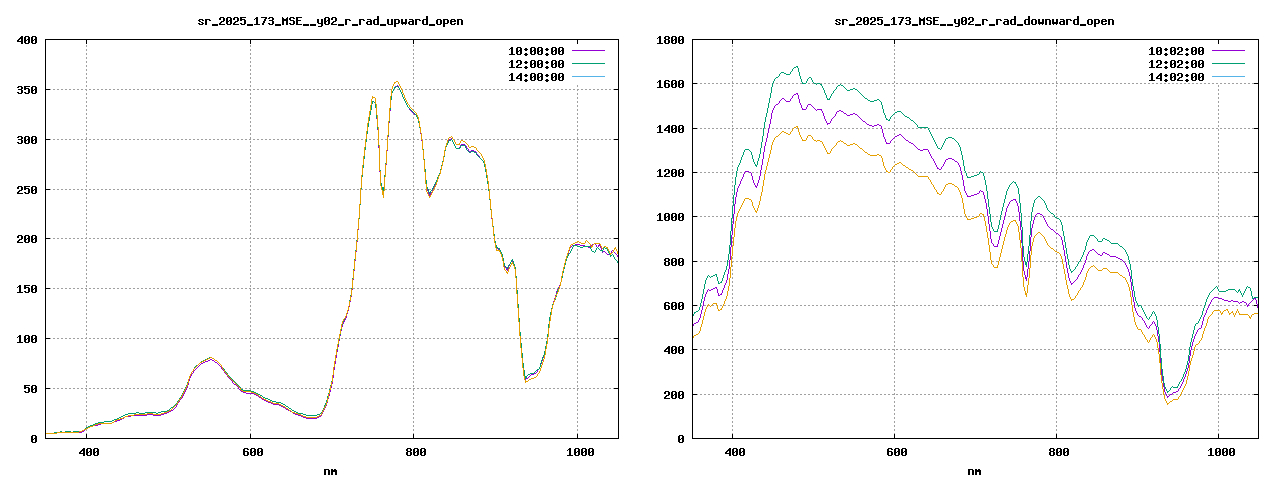Click y-axis tick 50 on upward chart

tap(30, 388)
